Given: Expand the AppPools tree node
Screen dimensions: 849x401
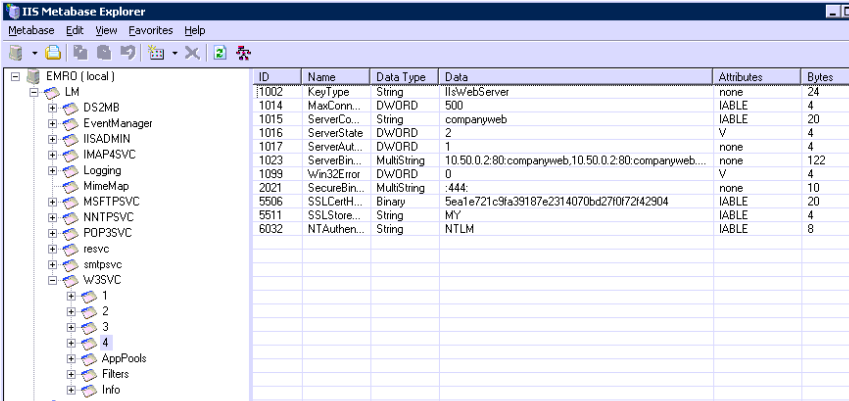Looking at the screenshot, I should point(71,358).
